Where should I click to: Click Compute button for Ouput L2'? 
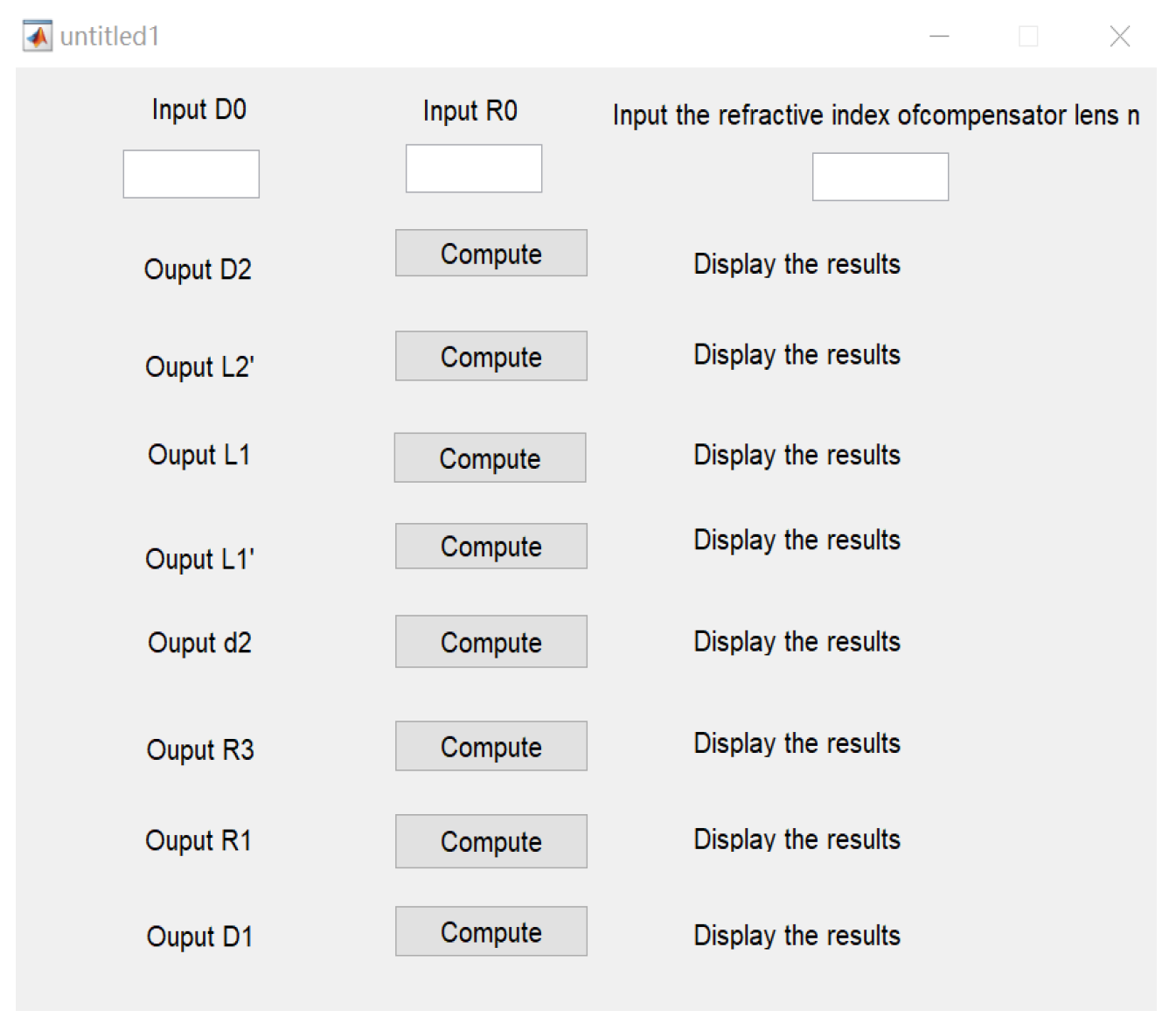(x=491, y=356)
